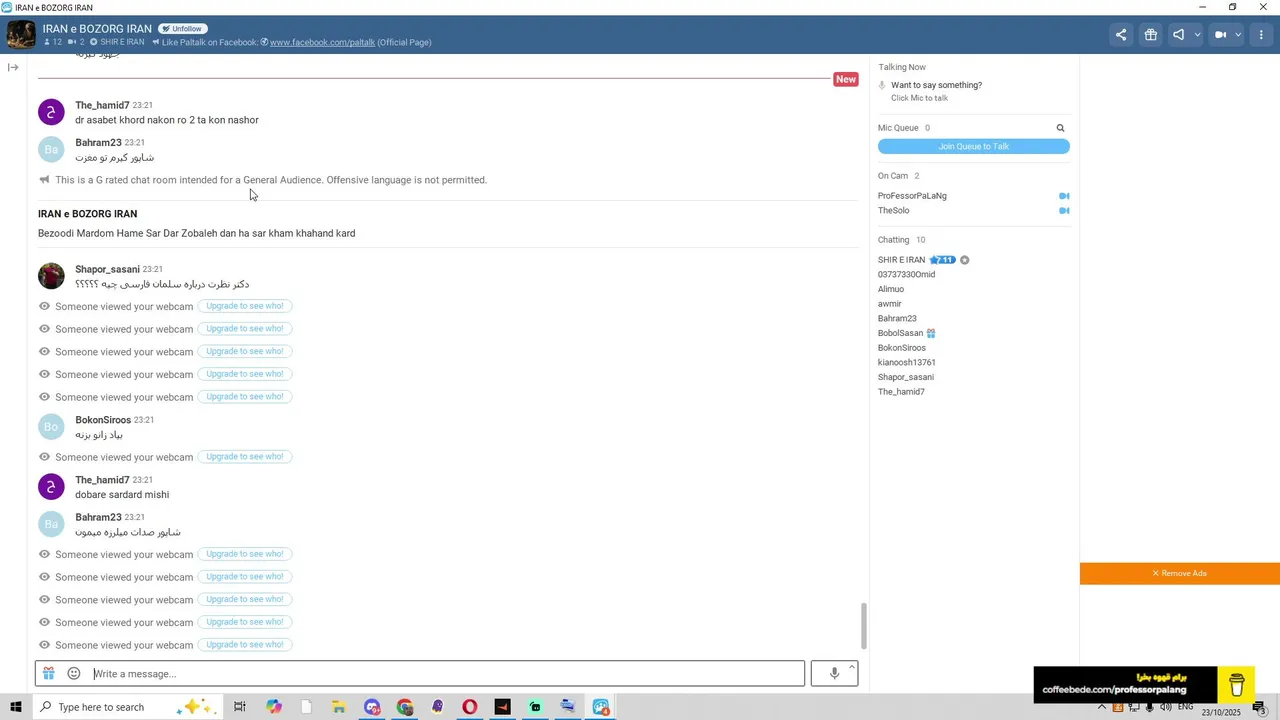1280x720 pixels.
Task: Click Remove Ads orange button
Action: [1180, 574]
